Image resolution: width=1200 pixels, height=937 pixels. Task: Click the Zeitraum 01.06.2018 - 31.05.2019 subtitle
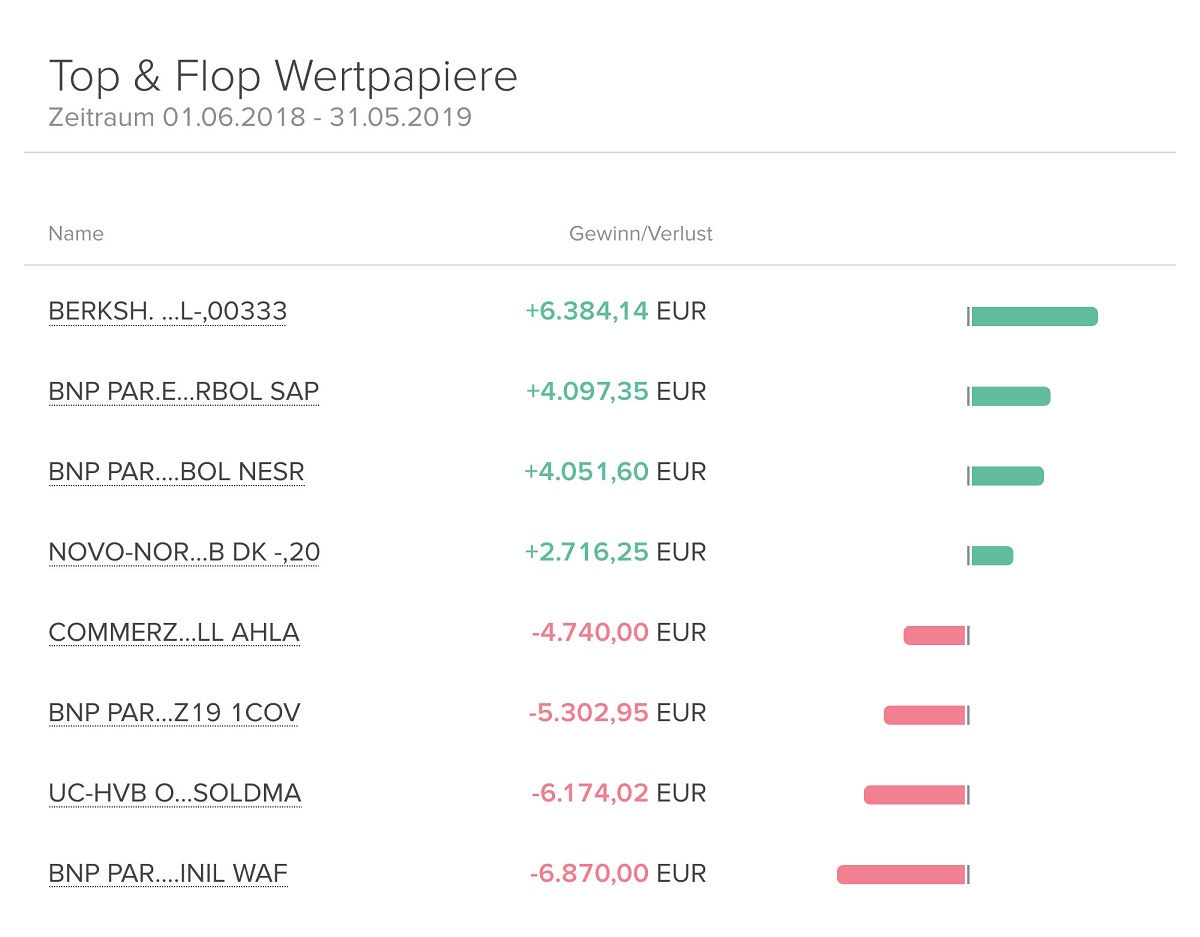[260, 117]
